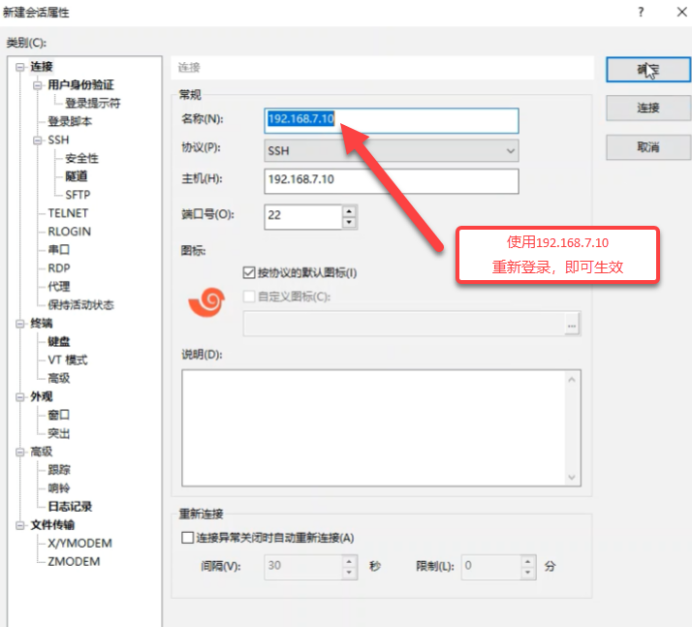The height and width of the screenshot is (627, 692).
Task: Select 隧道 in category tree
Action: 76,176
